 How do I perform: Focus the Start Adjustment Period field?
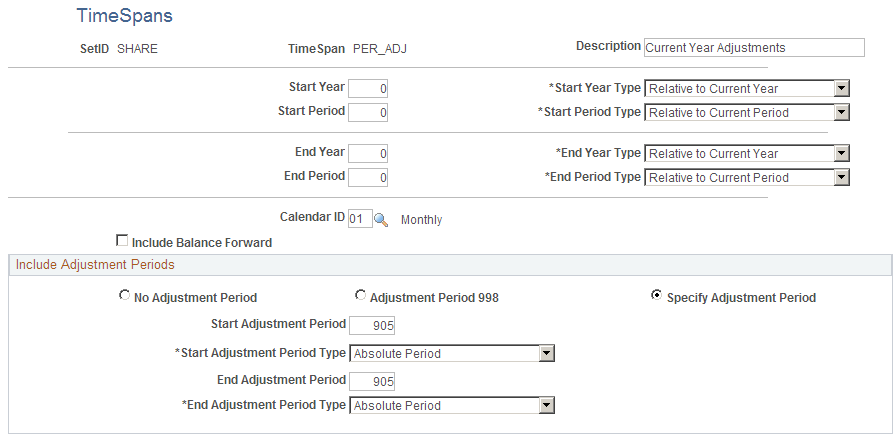[x=372, y=325]
